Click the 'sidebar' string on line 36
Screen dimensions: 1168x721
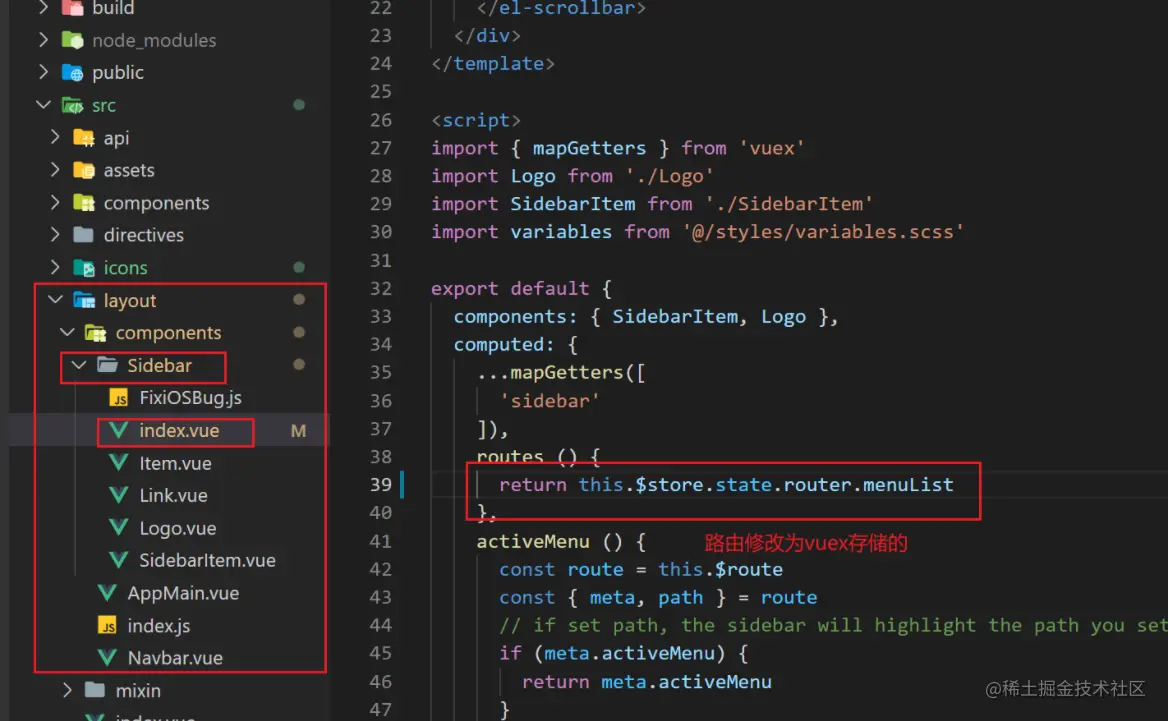550,401
